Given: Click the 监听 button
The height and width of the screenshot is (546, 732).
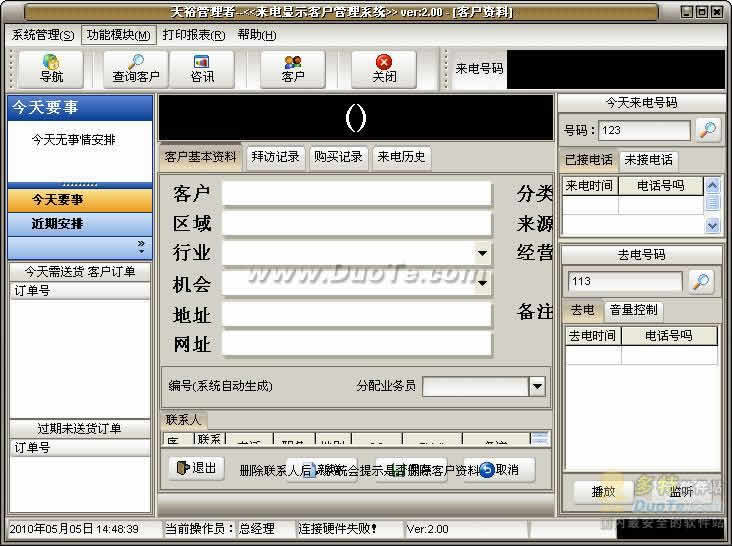Looking at the screenshot, I should [681, 492].
